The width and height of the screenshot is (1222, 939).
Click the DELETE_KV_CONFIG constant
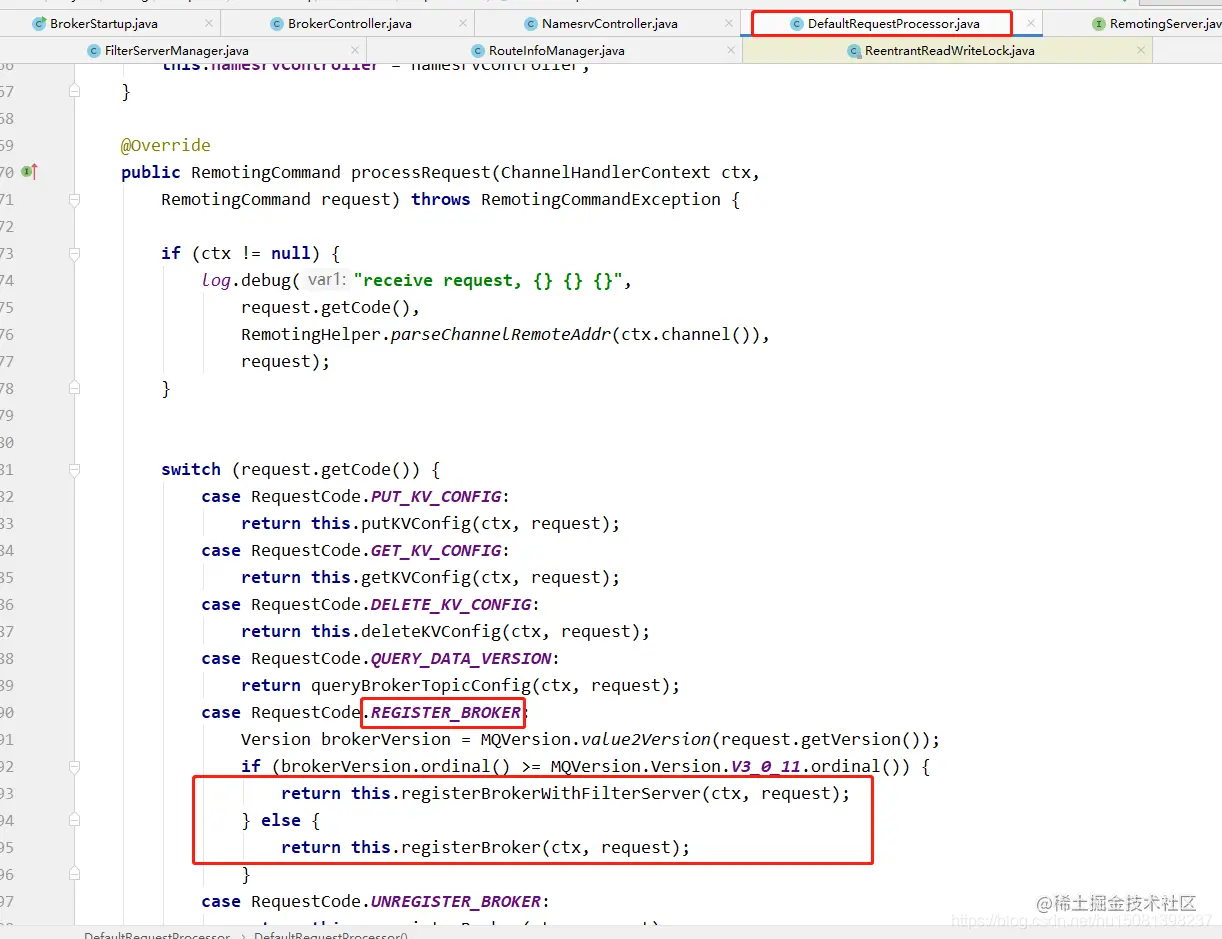451,604
